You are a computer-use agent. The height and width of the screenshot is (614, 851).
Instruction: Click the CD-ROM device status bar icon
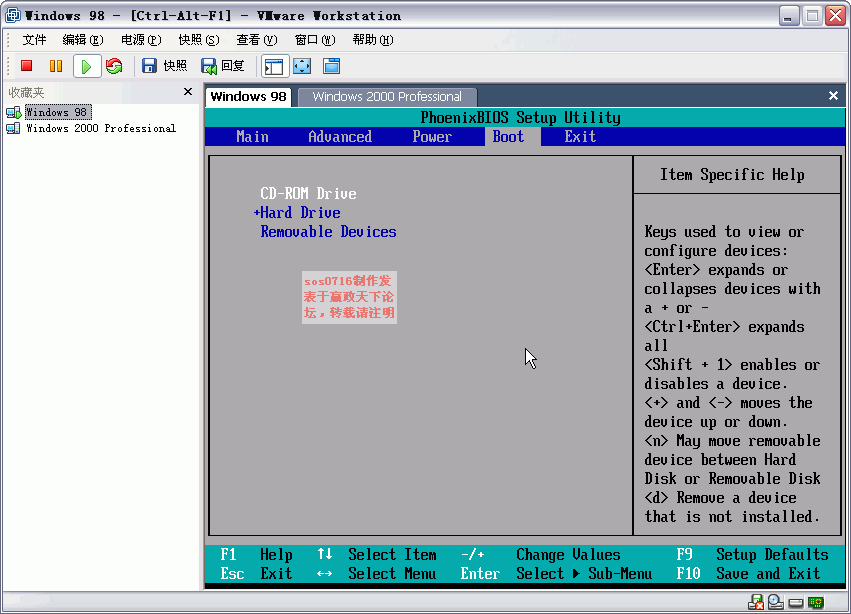point(776,602)
